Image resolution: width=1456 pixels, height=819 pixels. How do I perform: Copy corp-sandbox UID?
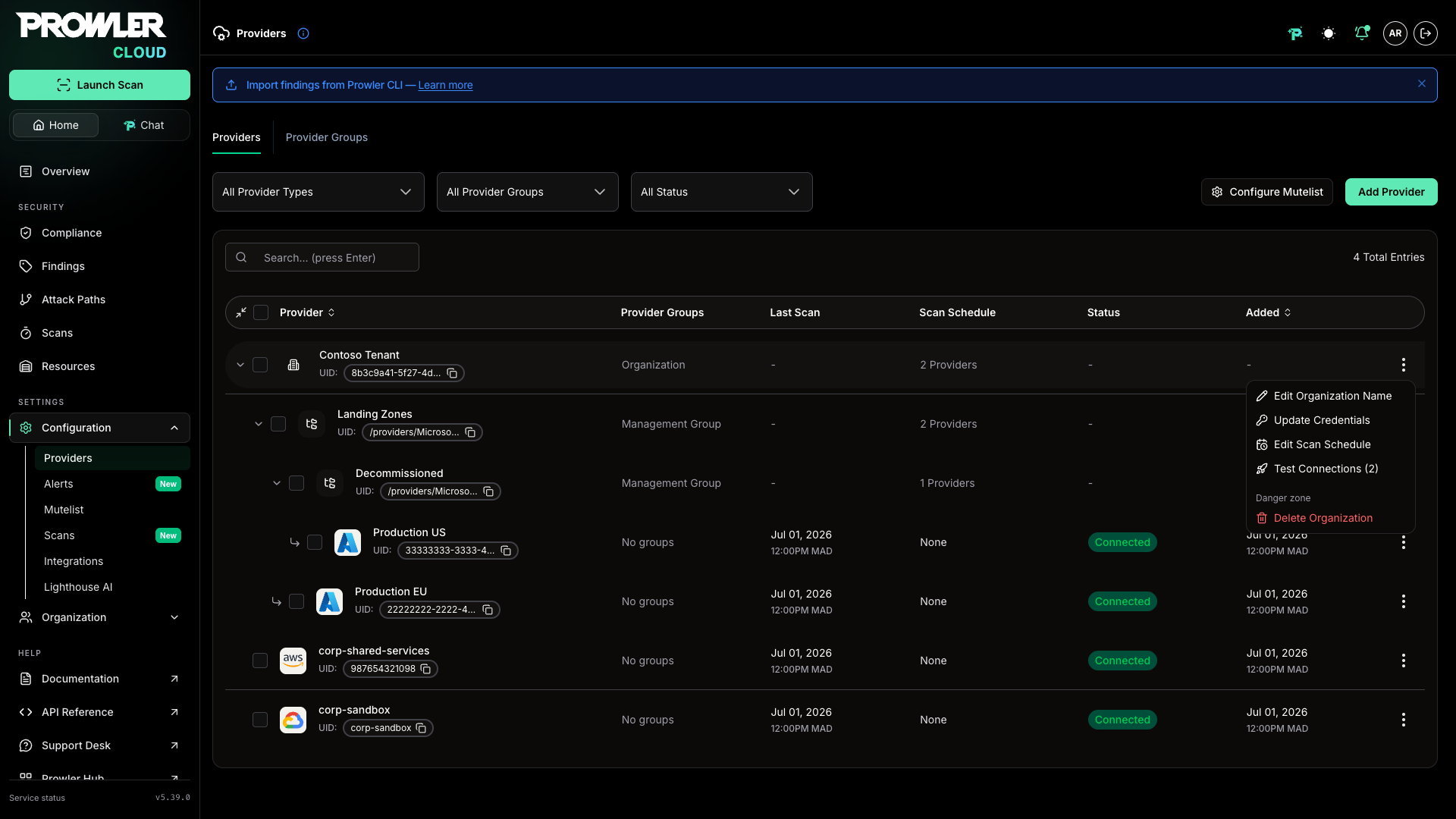pyautogui.click(x=421, y=728)
